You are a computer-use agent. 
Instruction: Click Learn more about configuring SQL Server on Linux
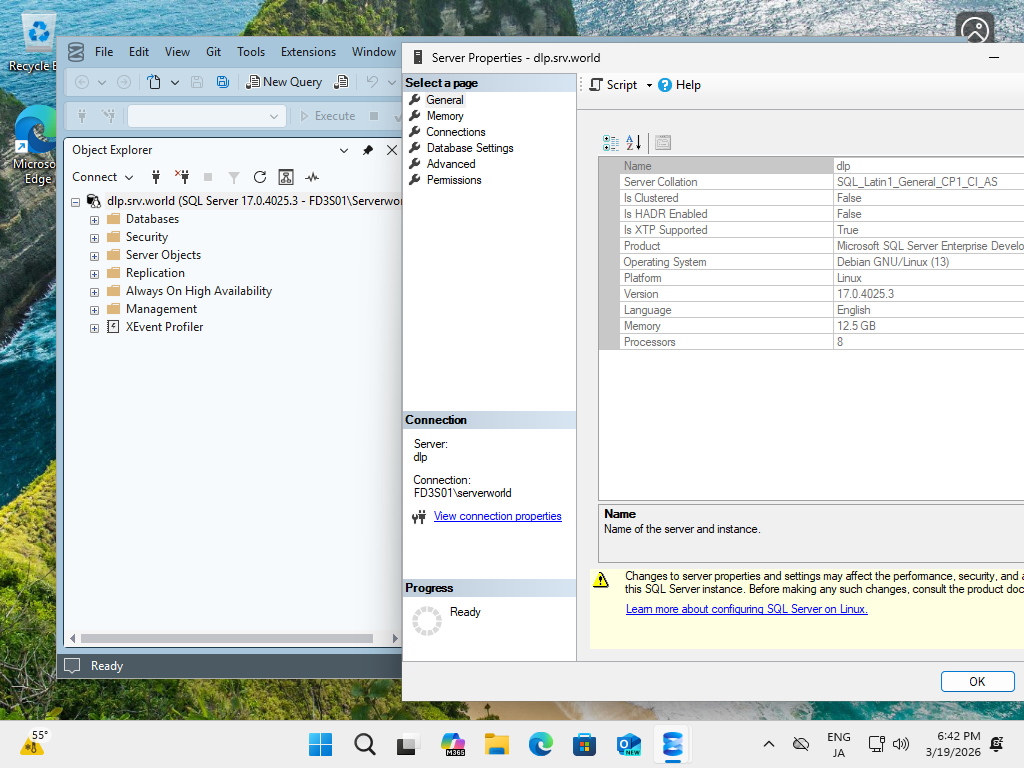pos(746,609)
